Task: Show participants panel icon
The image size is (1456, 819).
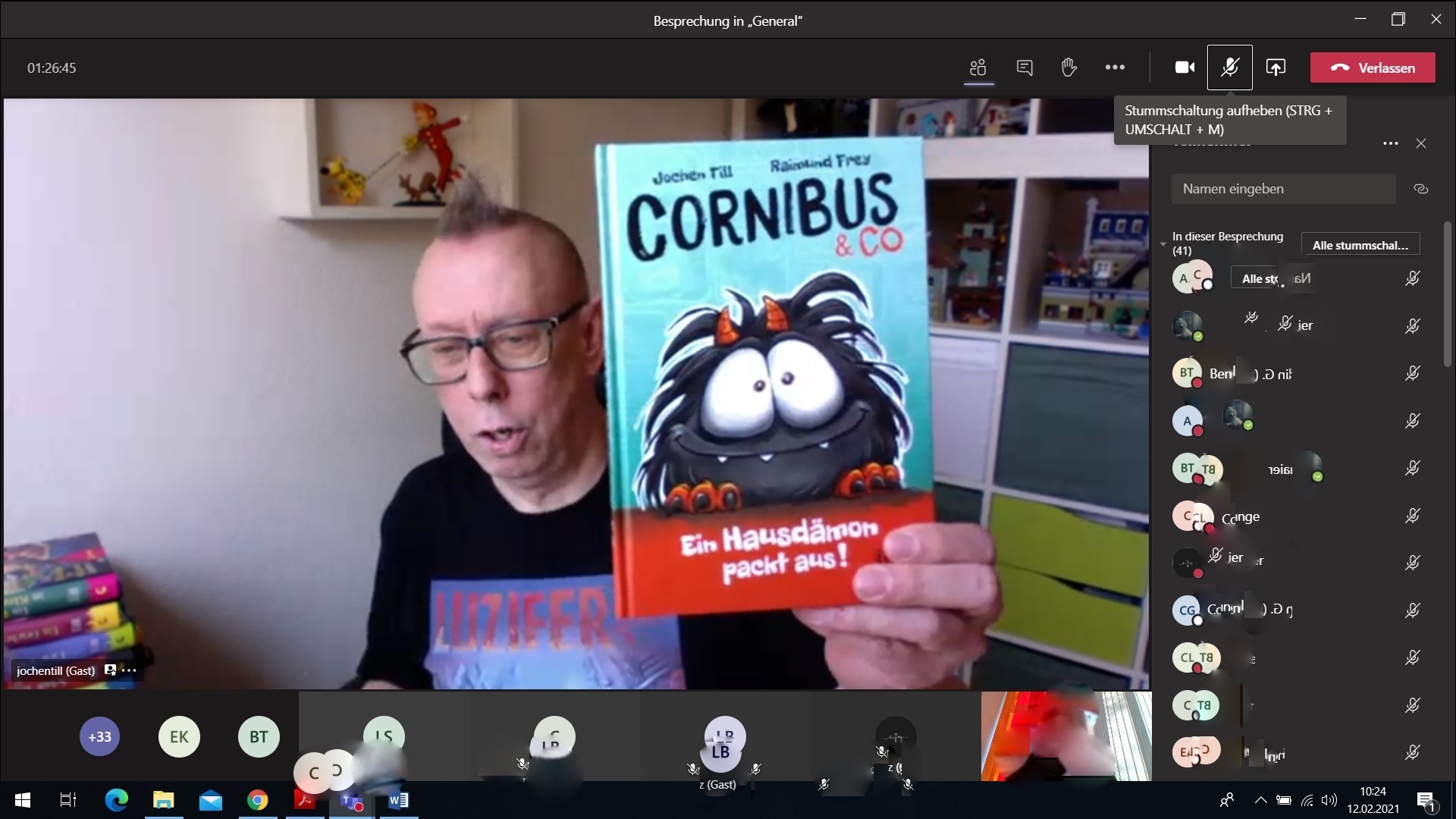Action: tap(978, 67)
